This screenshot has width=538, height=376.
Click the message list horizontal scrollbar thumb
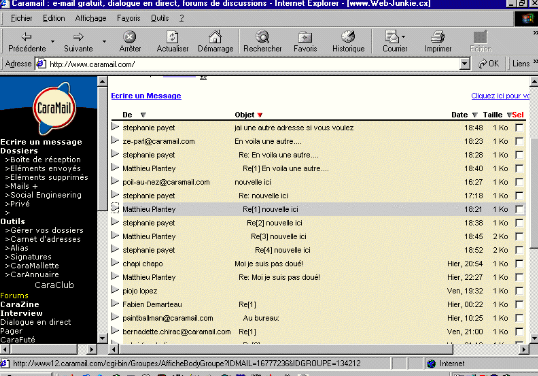pos(285,350)
